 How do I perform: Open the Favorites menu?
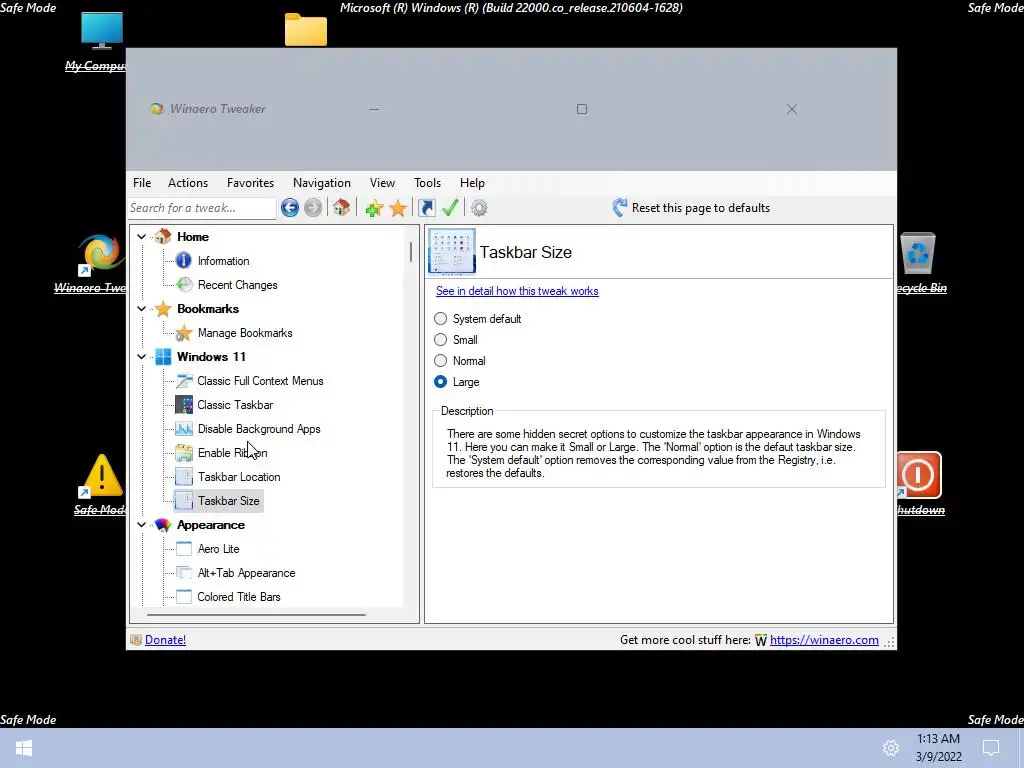250,183
